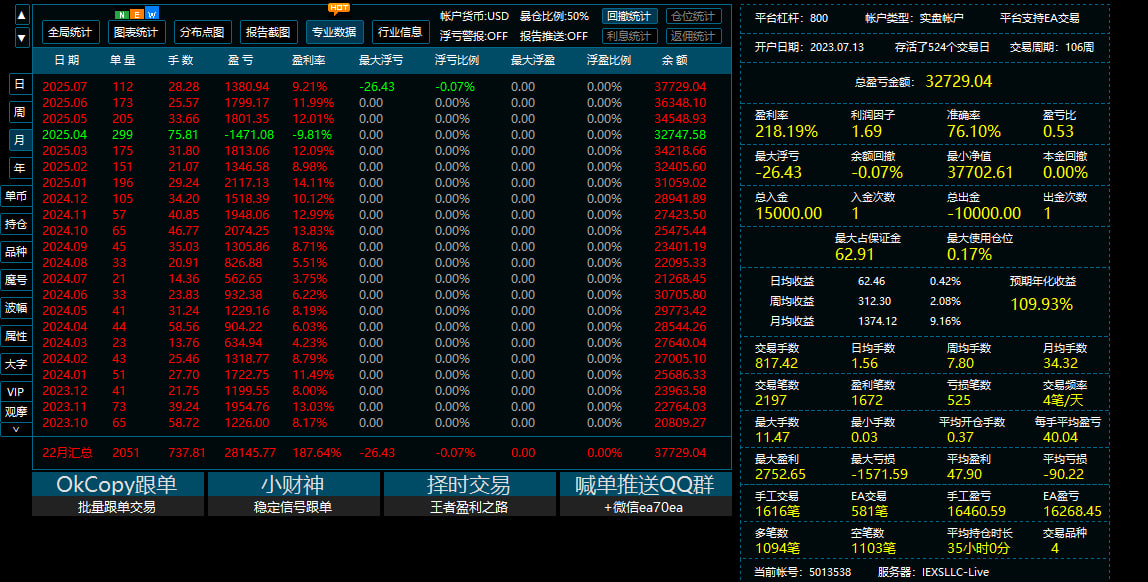Click the 最大浮盈 column header
The width and height of the screenshot is (1148, 582).
point(533,60)
